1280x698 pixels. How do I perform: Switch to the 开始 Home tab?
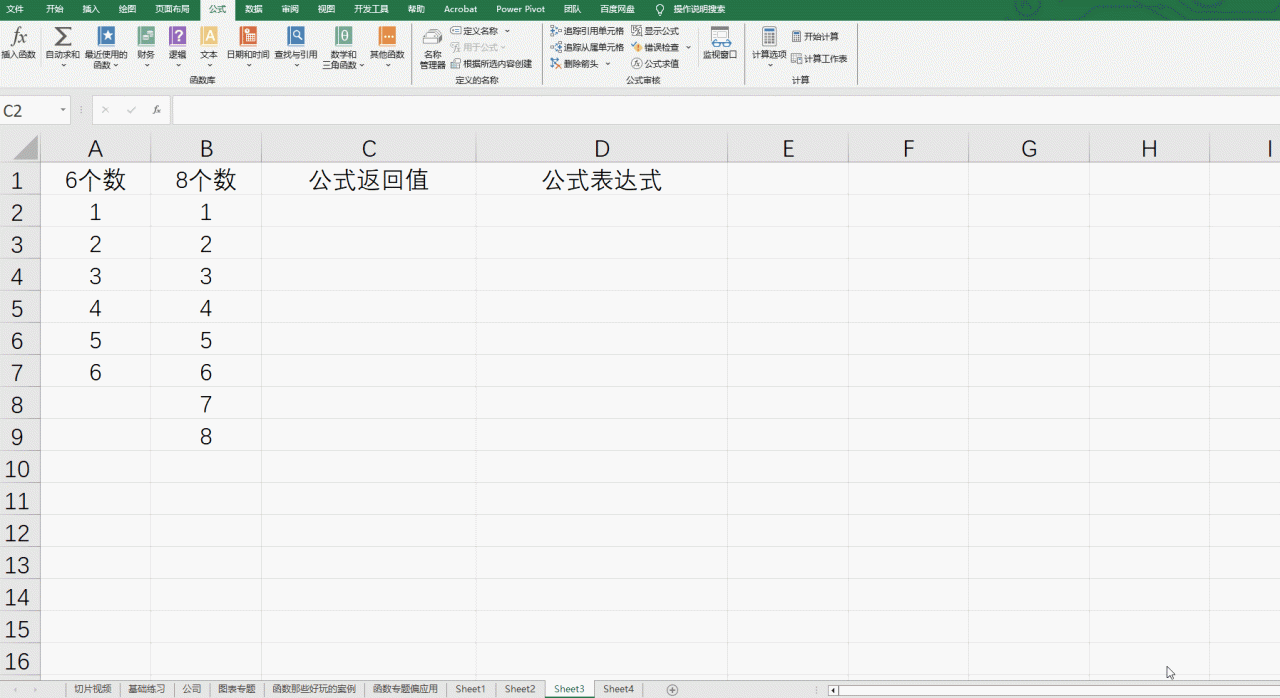click(54, 9)
